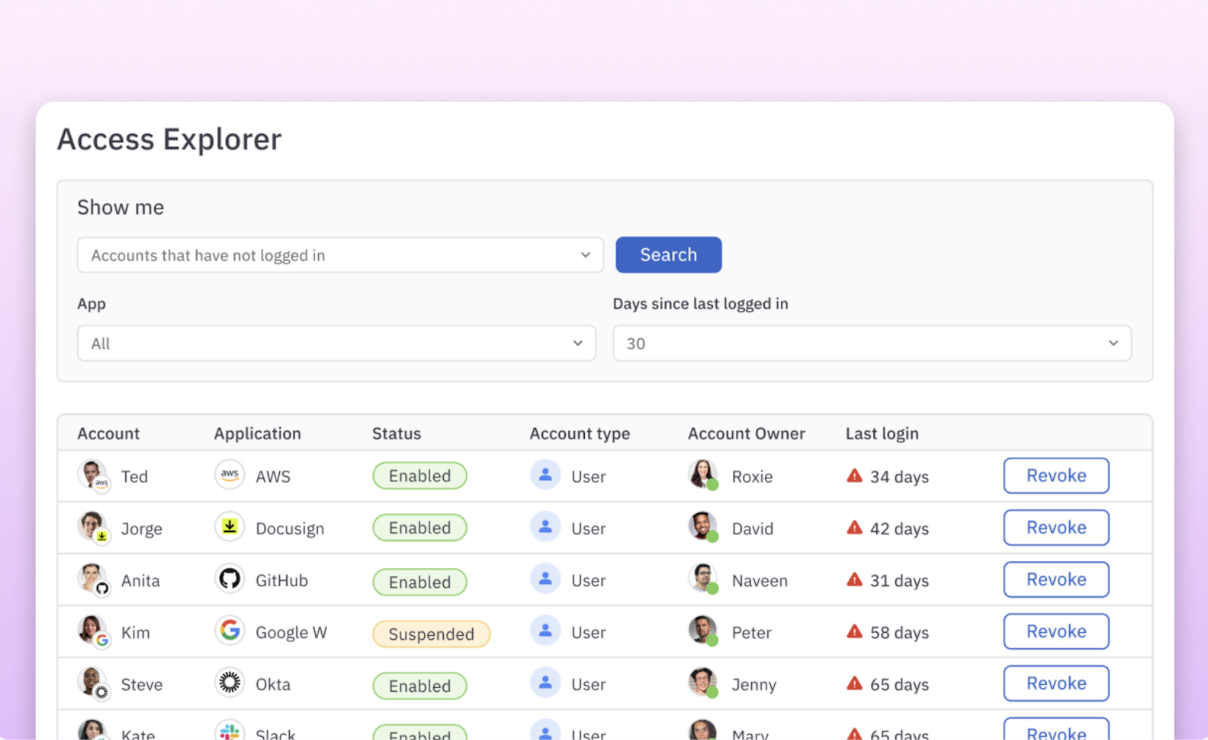Click the Docusign application icon
This screenshot has height=740, width=1208.
pyautogui.click(x=229, y=526)
